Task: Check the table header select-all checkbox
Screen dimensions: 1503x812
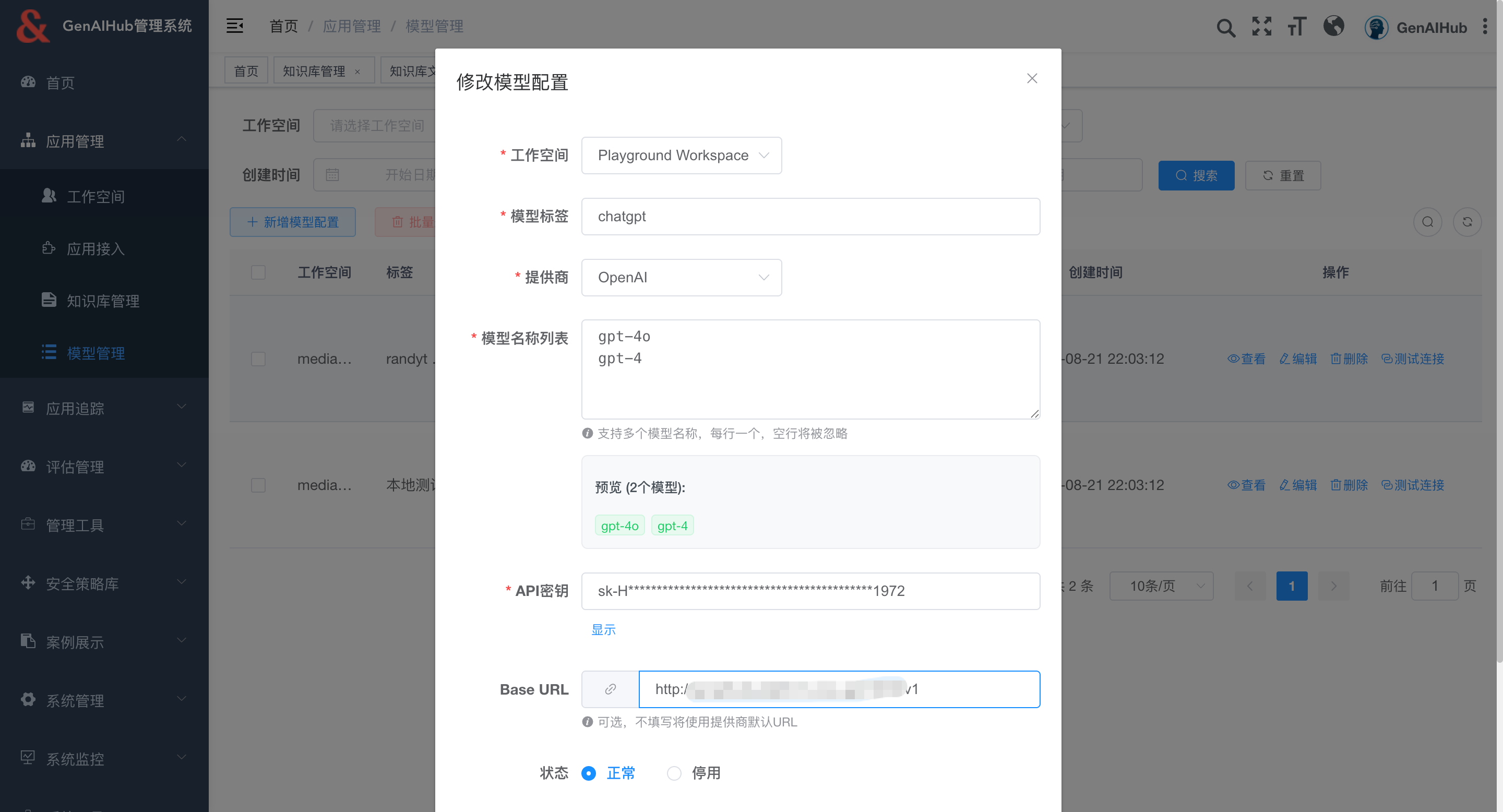Action: click(258, 272)
